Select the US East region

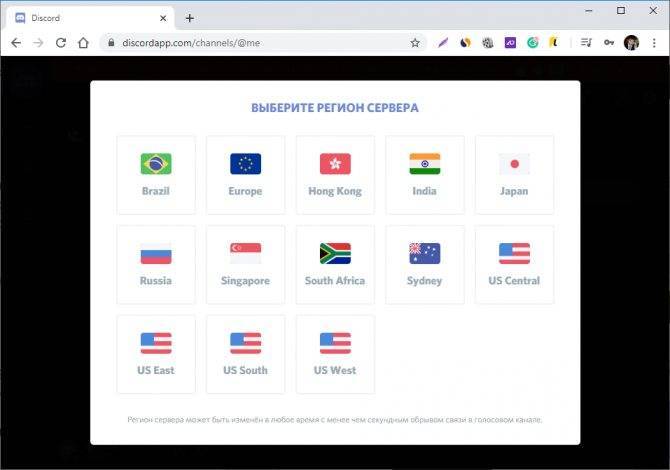click(156, 354)
